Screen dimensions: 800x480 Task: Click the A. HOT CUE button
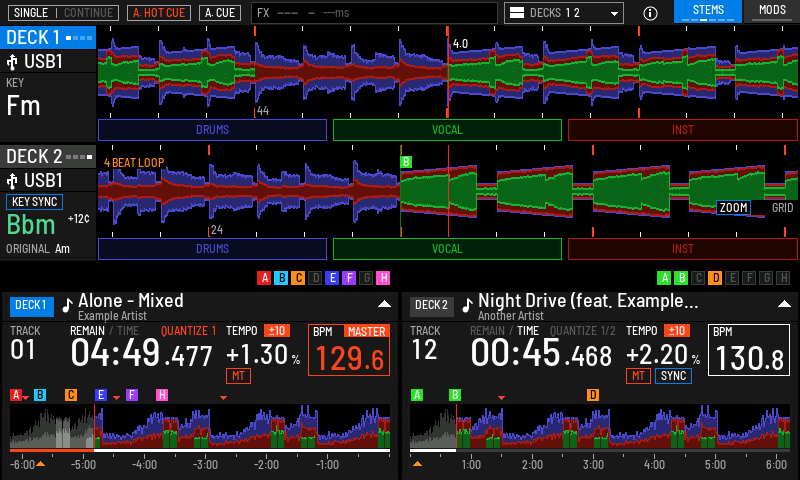[159, 13]
